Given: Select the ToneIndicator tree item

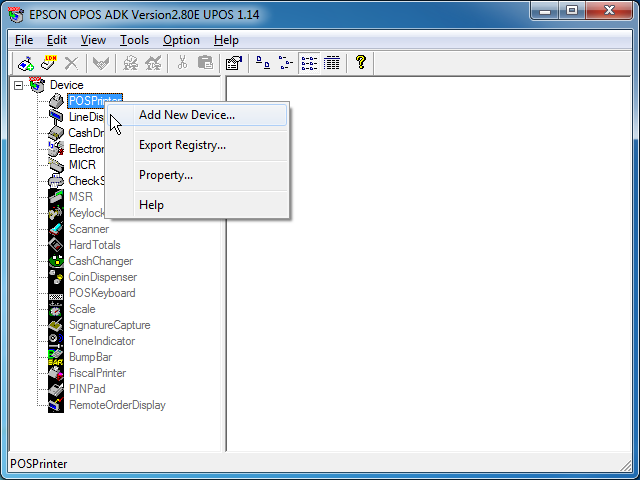Looking at the screenshot, I should [102, 341].
